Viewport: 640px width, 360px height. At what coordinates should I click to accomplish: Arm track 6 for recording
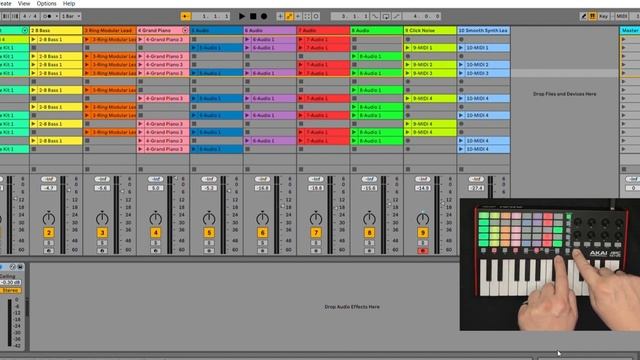[x=262, y=251]
